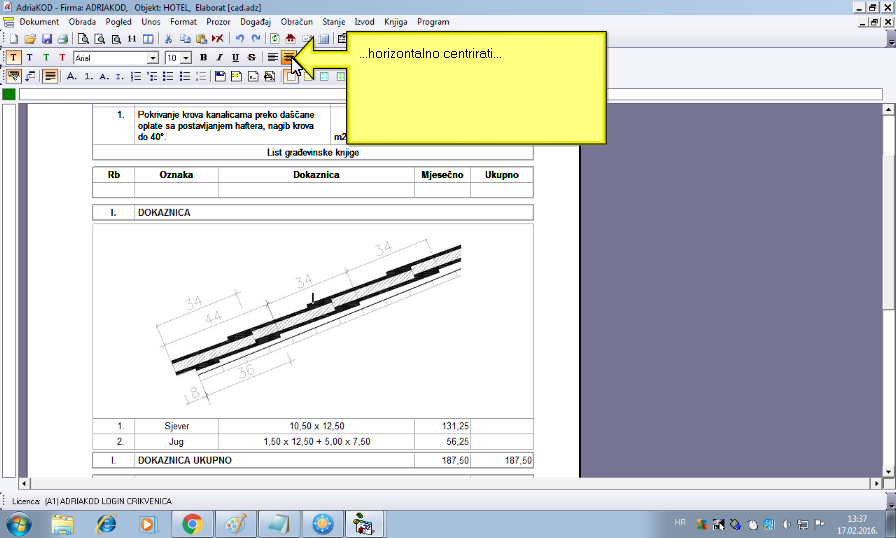
Task: Redo the last undone action
Action: pyautogui.click(x=256, y=39)
